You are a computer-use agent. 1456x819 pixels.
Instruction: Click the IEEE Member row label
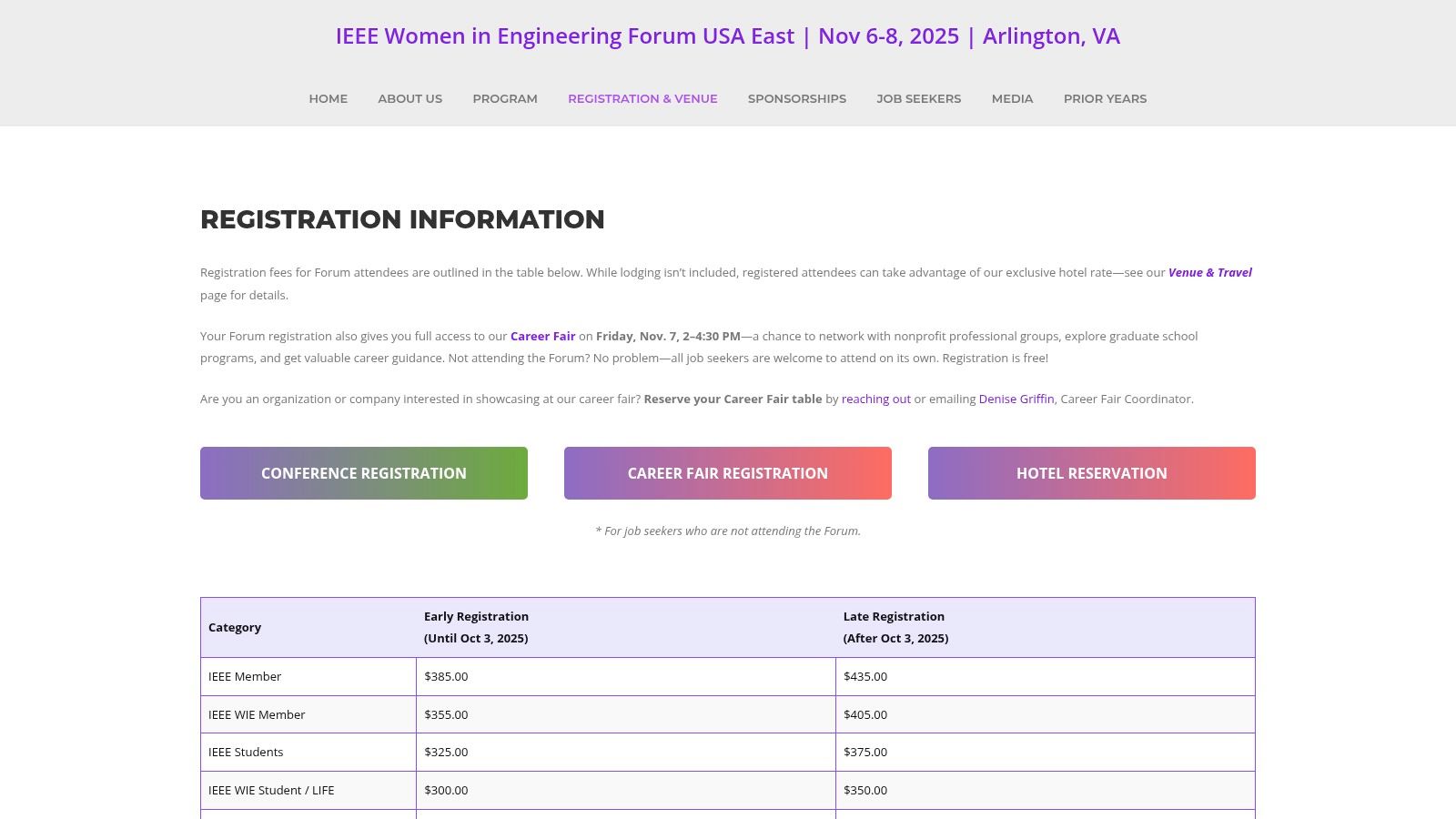(245, 676)
